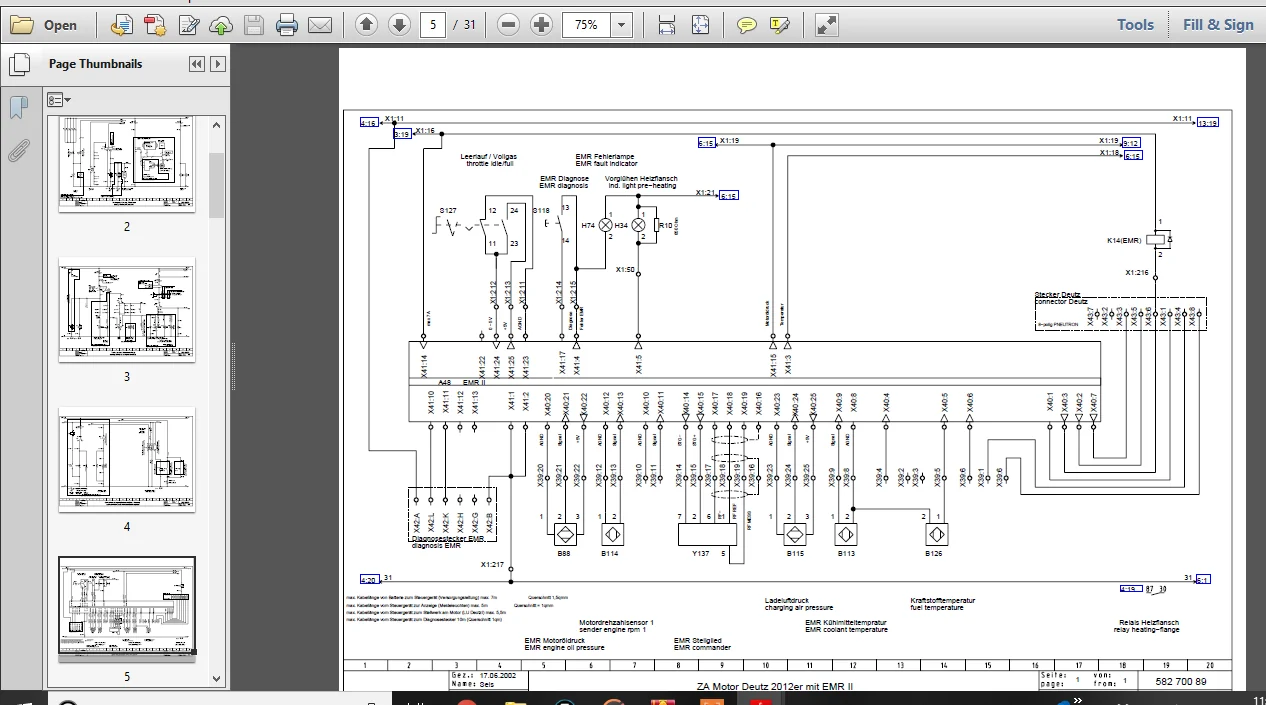Open the Tools pane
Image resolution: width=1266 pixels, height=705 pixels.
tap(1135, 25)
